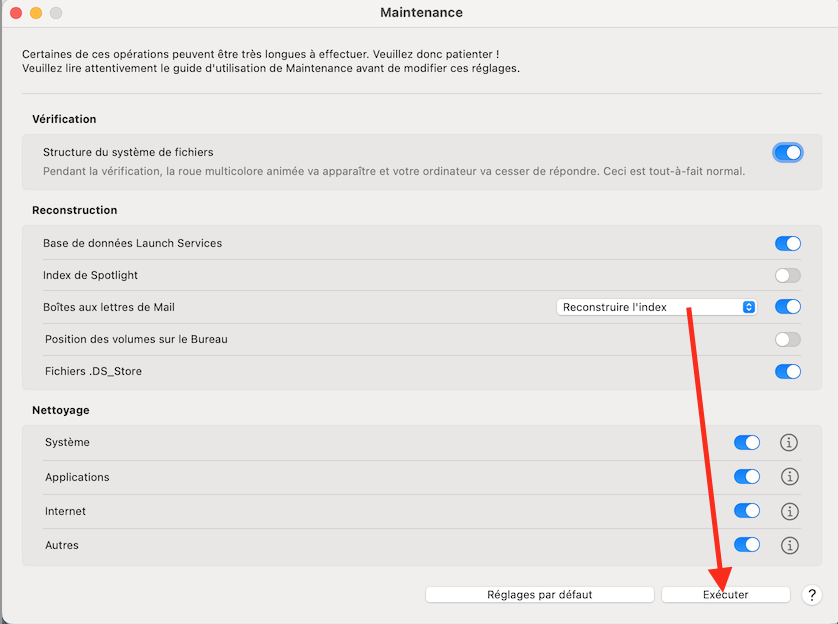Screen dimensions: 838x624
Task: Enable Position des volumes sur le Bureau
Action: click(x=788, y=339)
